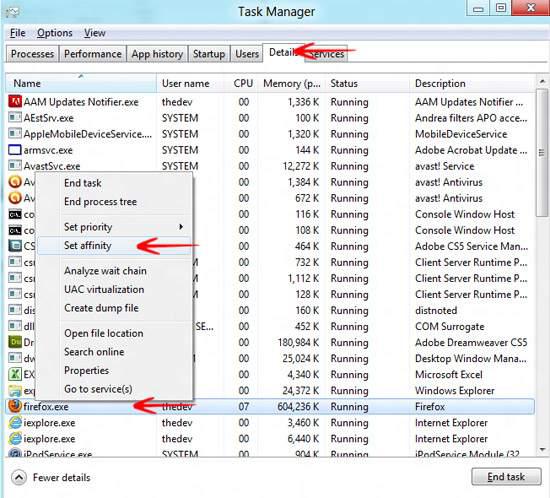Click the MobileDeviceService description text
The image size is (550, 498).
click(x=461, y=134)
